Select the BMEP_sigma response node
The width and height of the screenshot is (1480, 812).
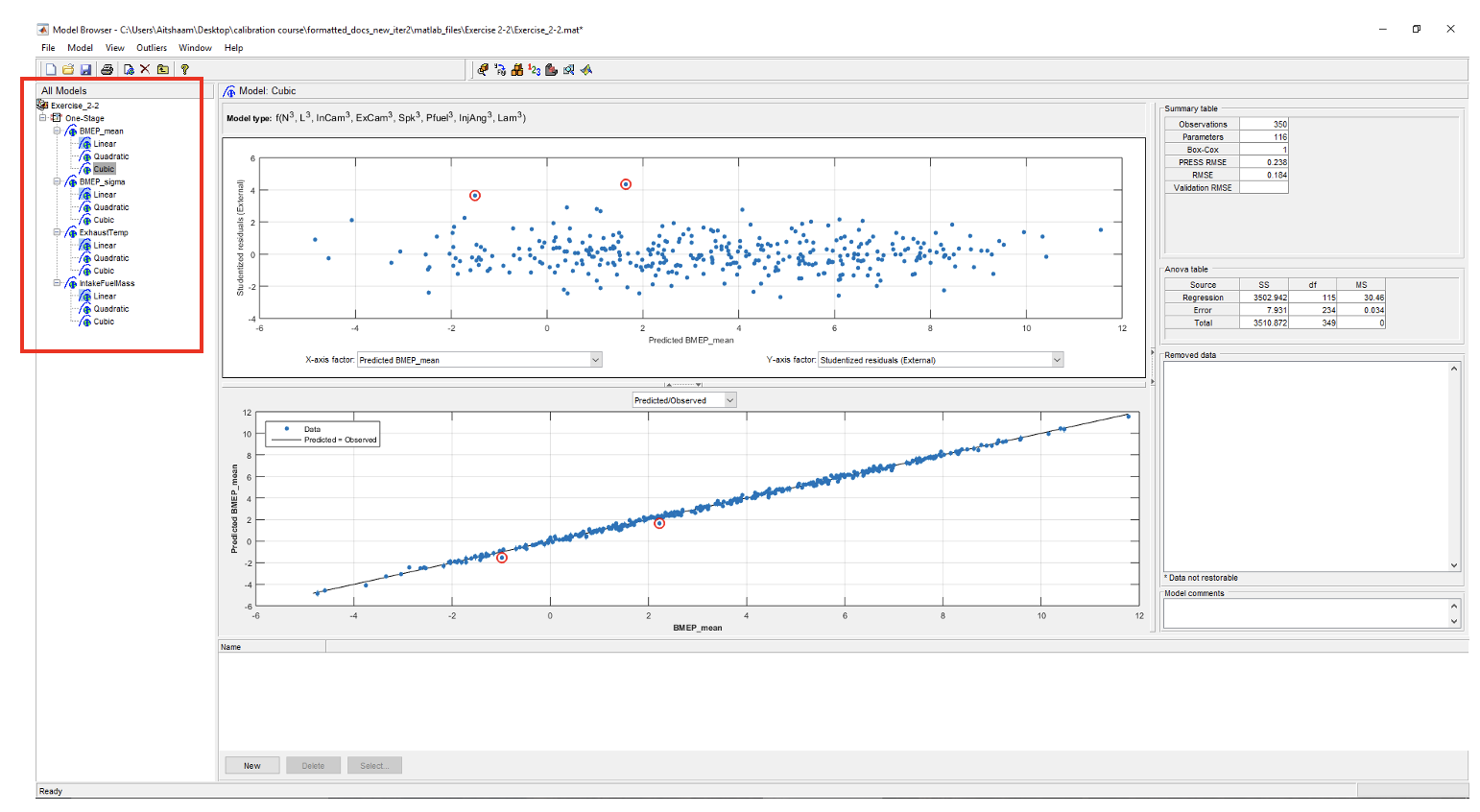click(x=102, y=182)
